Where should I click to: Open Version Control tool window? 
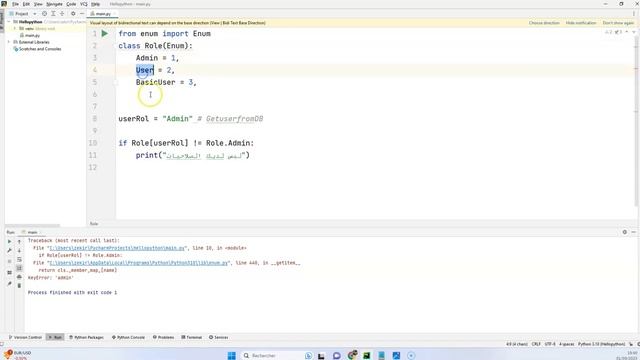[x=25, y=337]
